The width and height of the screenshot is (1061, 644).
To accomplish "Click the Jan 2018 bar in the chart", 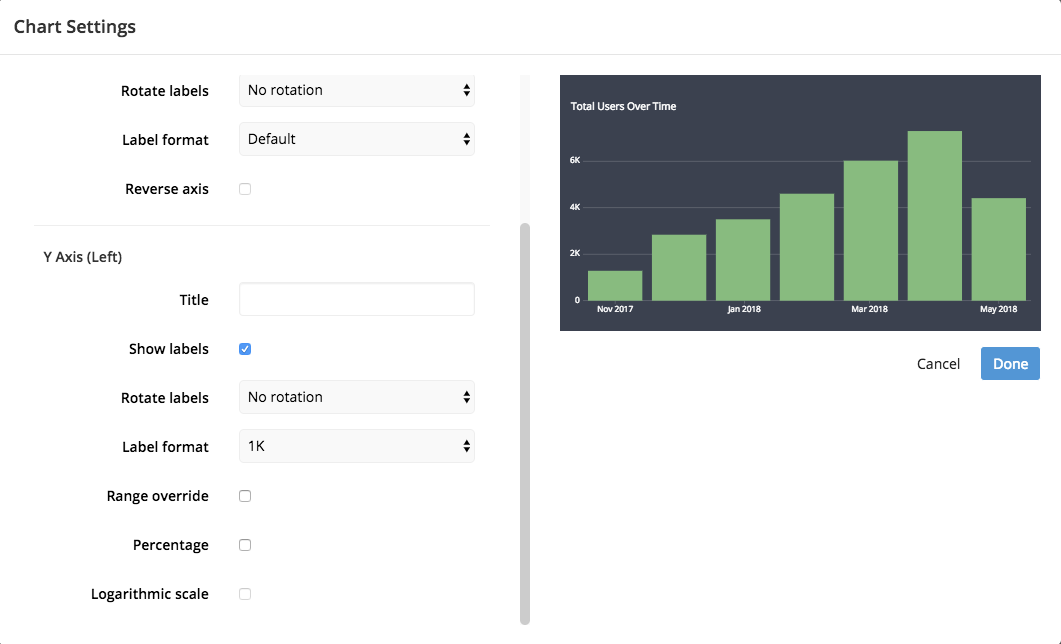I will [743, 260].
